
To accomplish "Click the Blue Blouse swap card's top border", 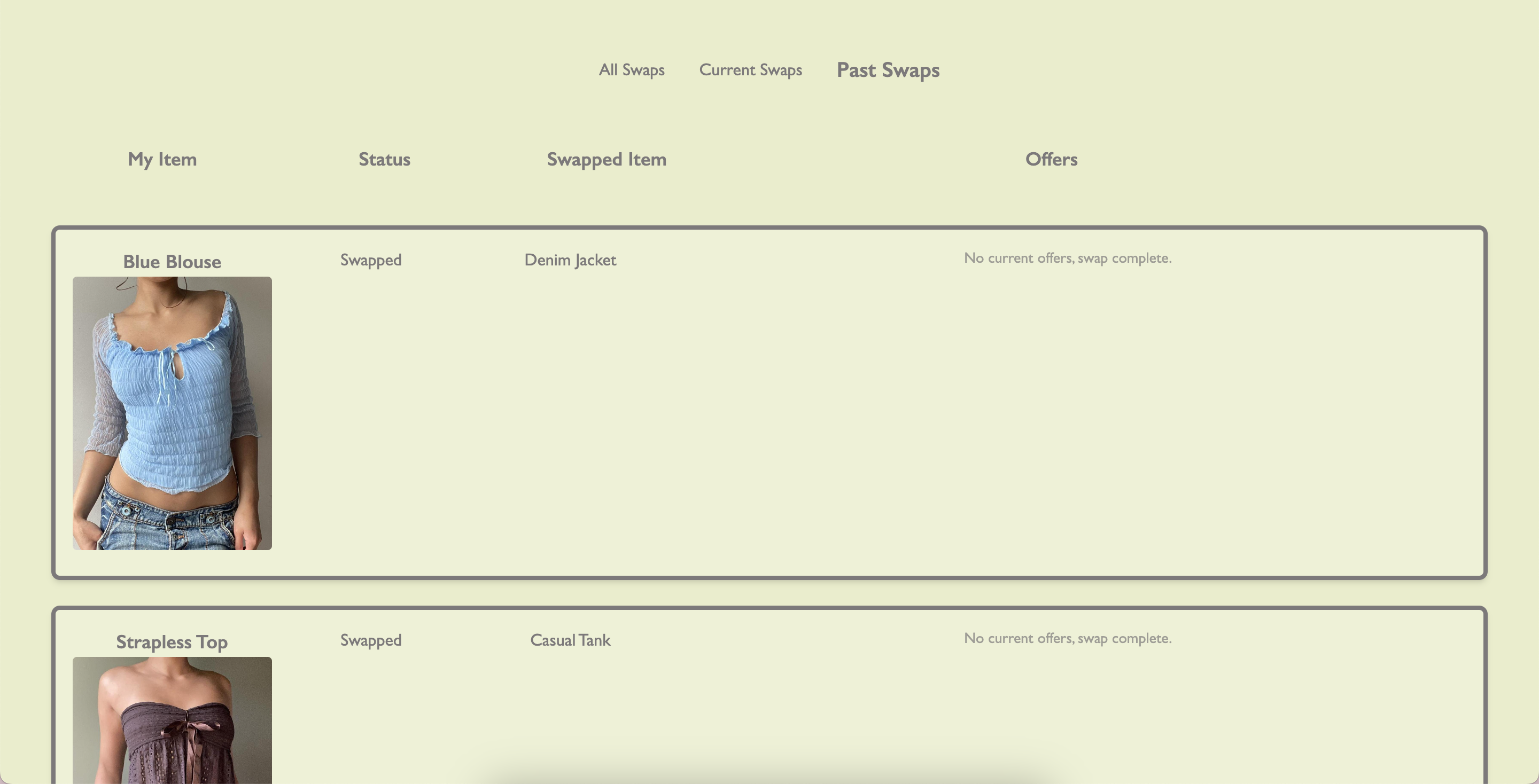I will [x=769, y=228].
